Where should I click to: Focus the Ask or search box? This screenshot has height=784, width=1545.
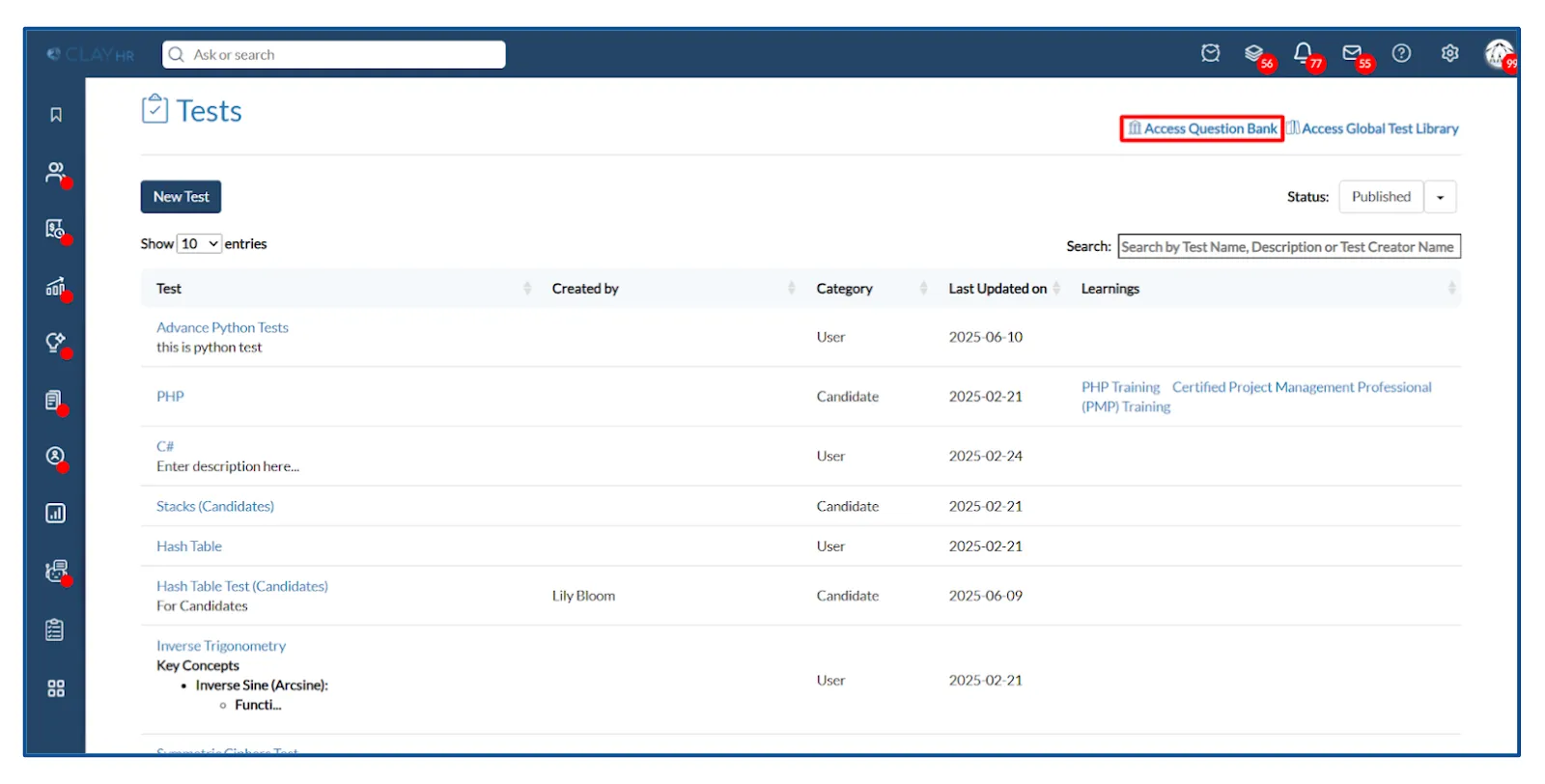pos(334,55)
